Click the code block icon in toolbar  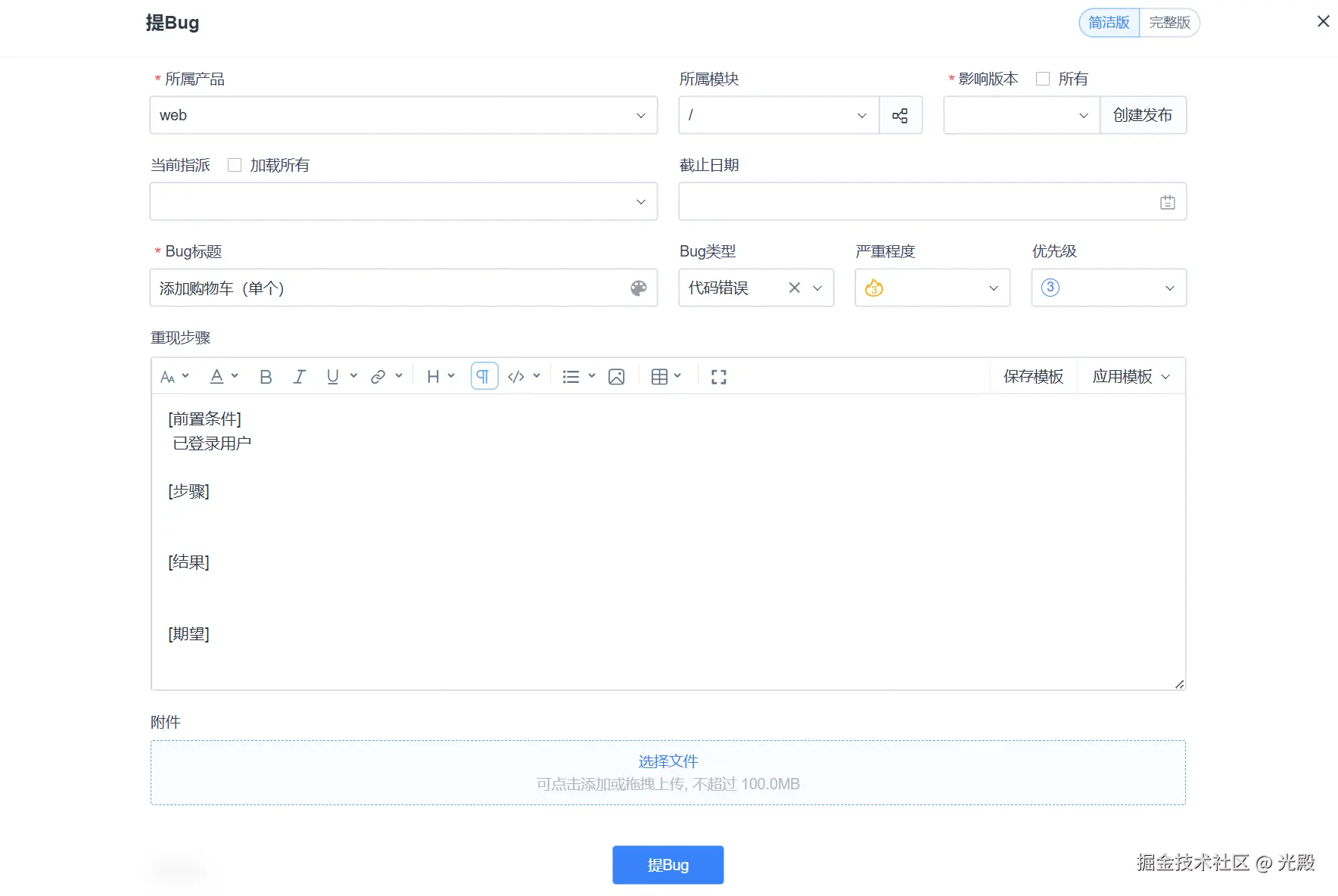pos(516,377)
